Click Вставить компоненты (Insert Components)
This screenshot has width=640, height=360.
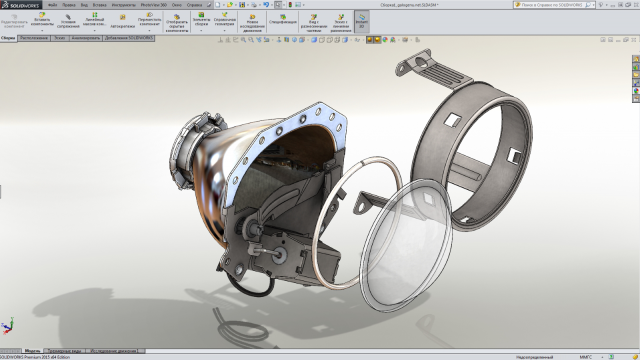click(42, 20)
